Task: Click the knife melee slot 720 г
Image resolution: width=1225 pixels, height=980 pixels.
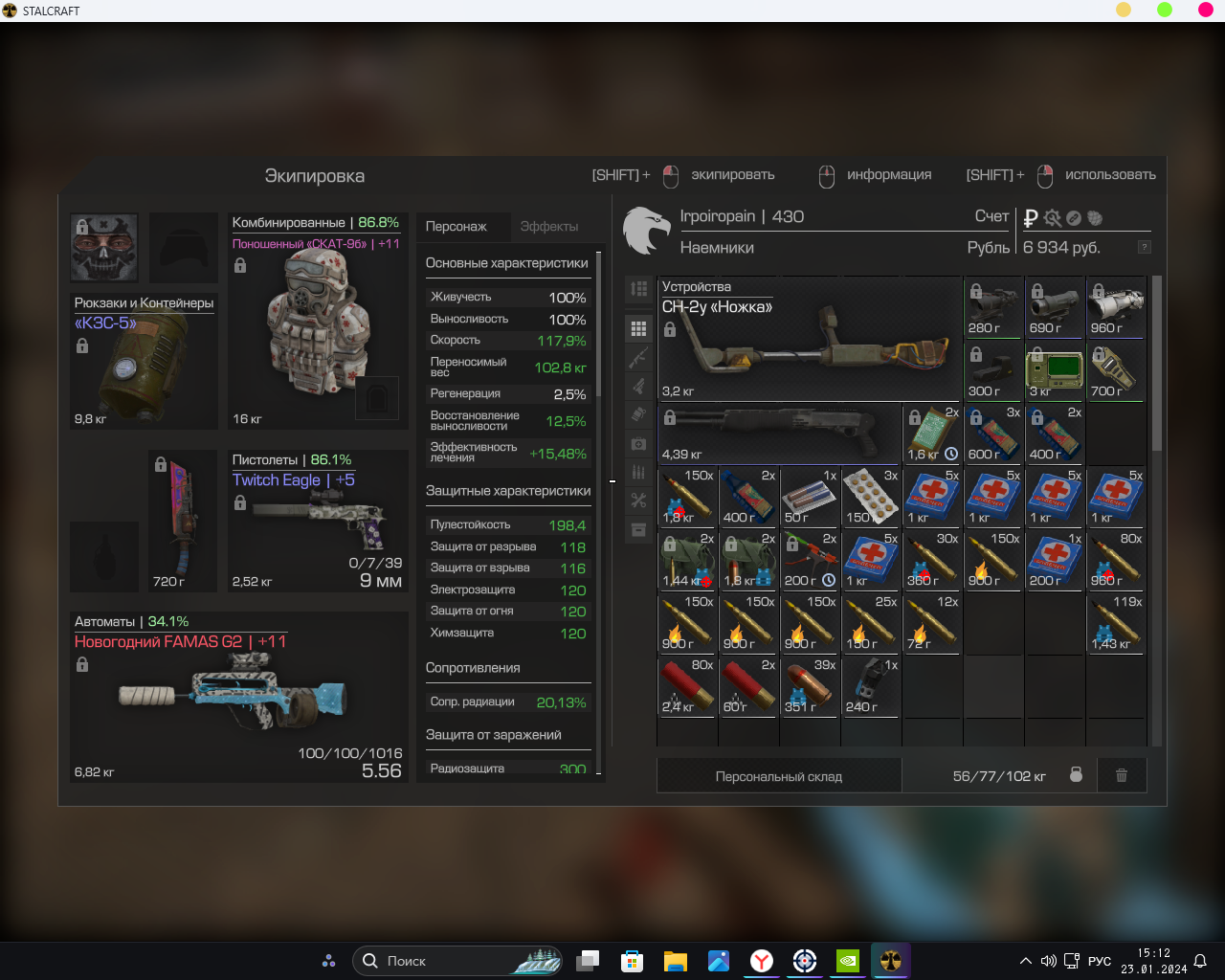Action: 184,521
